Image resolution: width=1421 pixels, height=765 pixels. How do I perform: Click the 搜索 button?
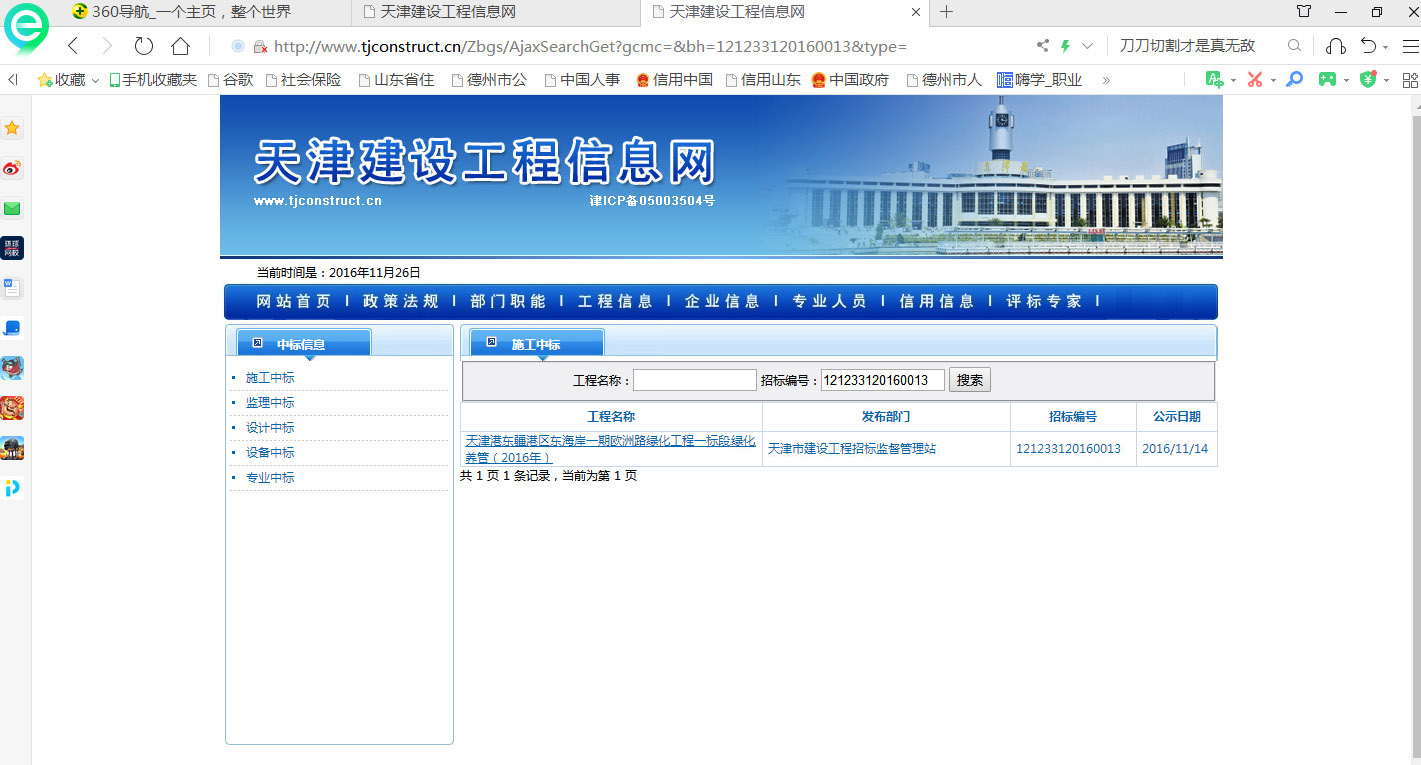click(969, 380)
